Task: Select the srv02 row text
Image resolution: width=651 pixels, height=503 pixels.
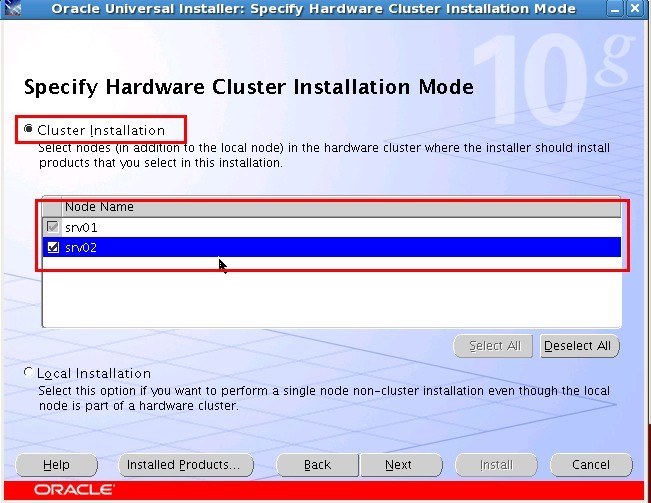Action: click(81, 248)
